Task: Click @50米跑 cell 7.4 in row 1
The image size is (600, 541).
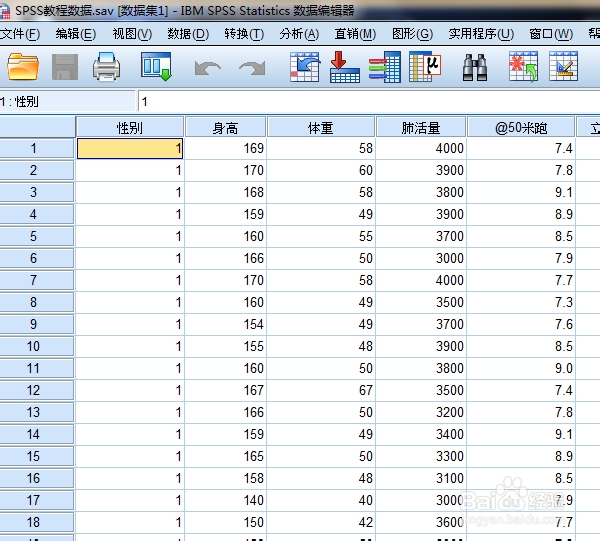Action: click(521, 148)
